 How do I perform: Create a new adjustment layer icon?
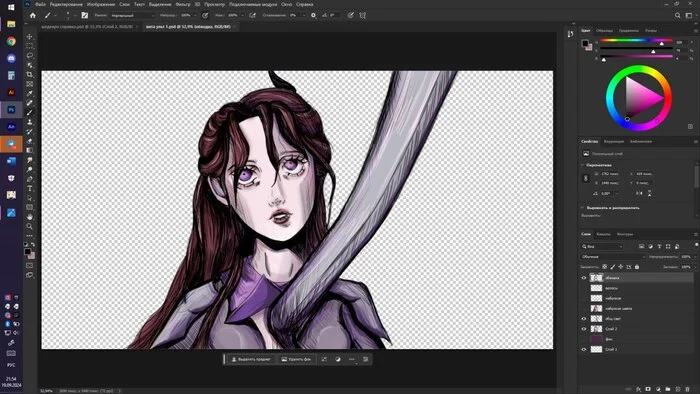tap(658, 389)
